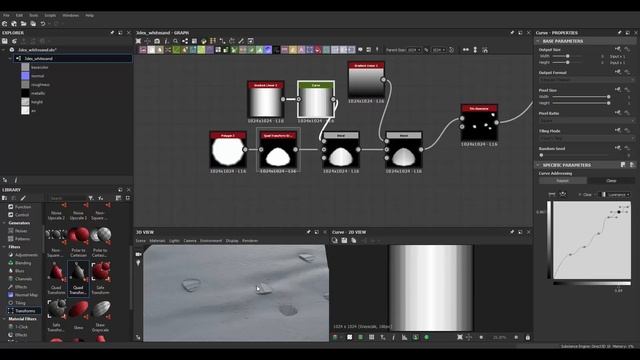This screenshot has height=360, width=640.
Task: Click the horizontal align nodes icon in Graph toolbar
Action: tap(466, 50)
